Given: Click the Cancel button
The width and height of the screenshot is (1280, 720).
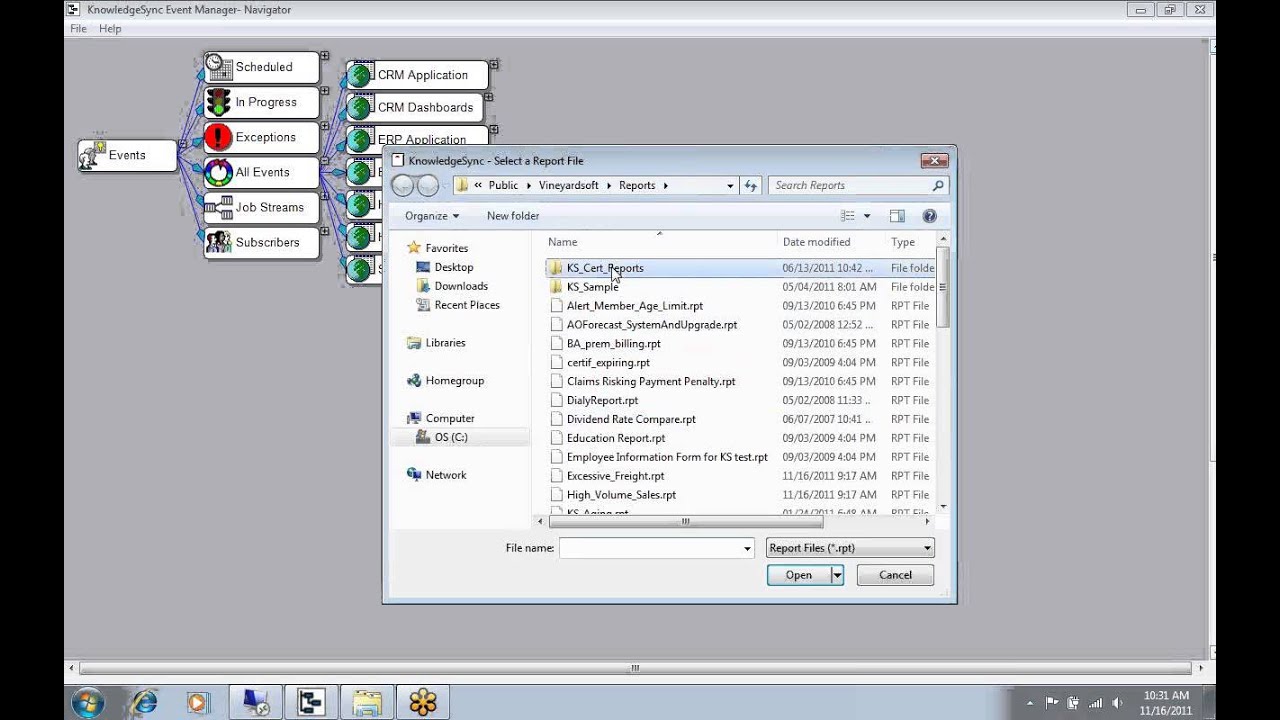Looking at the screenshot, I should pyautogui.click(x=895, y=575).
